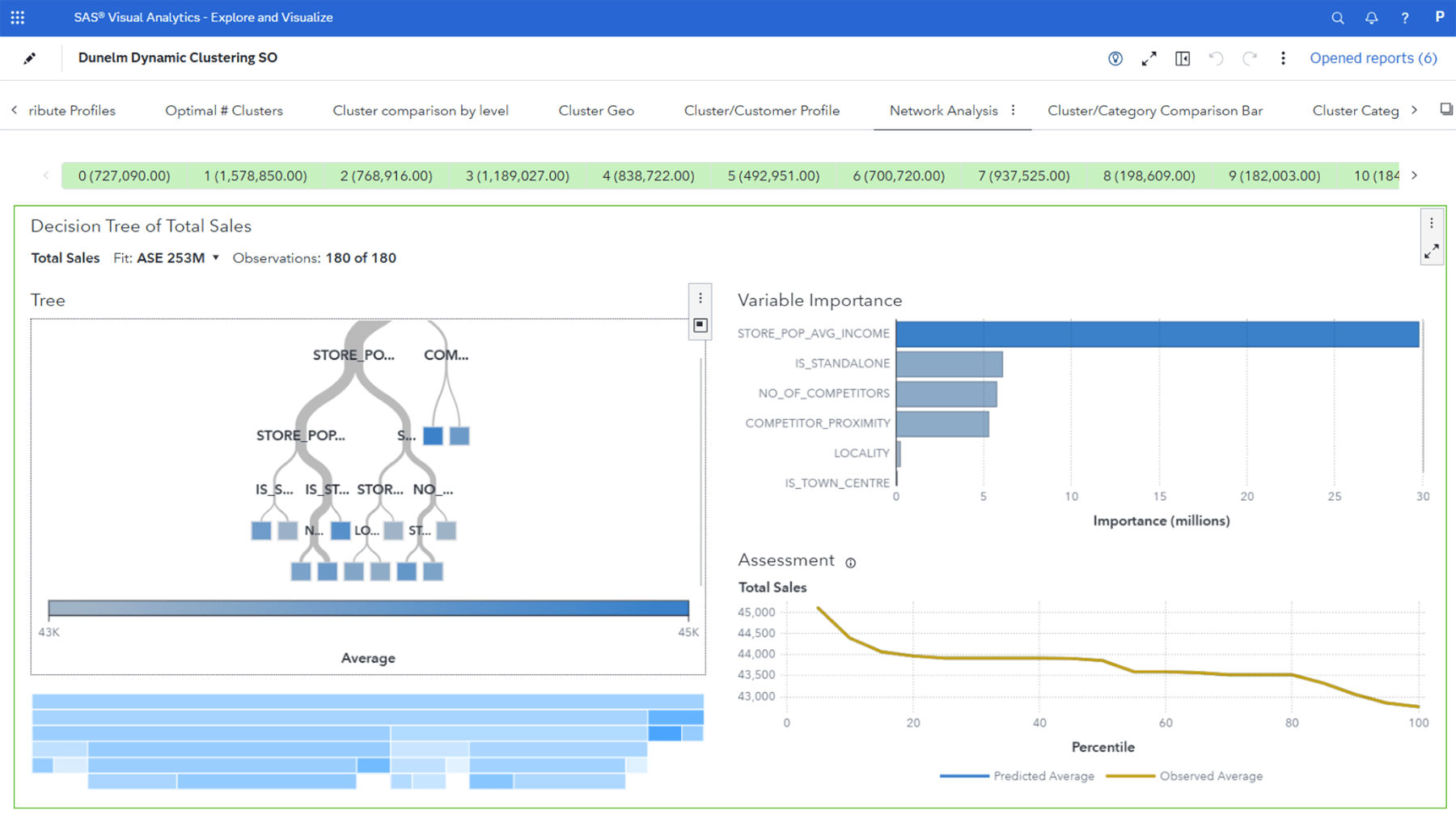Click the report insights lightbulb icon

[x=1115, y=57]
